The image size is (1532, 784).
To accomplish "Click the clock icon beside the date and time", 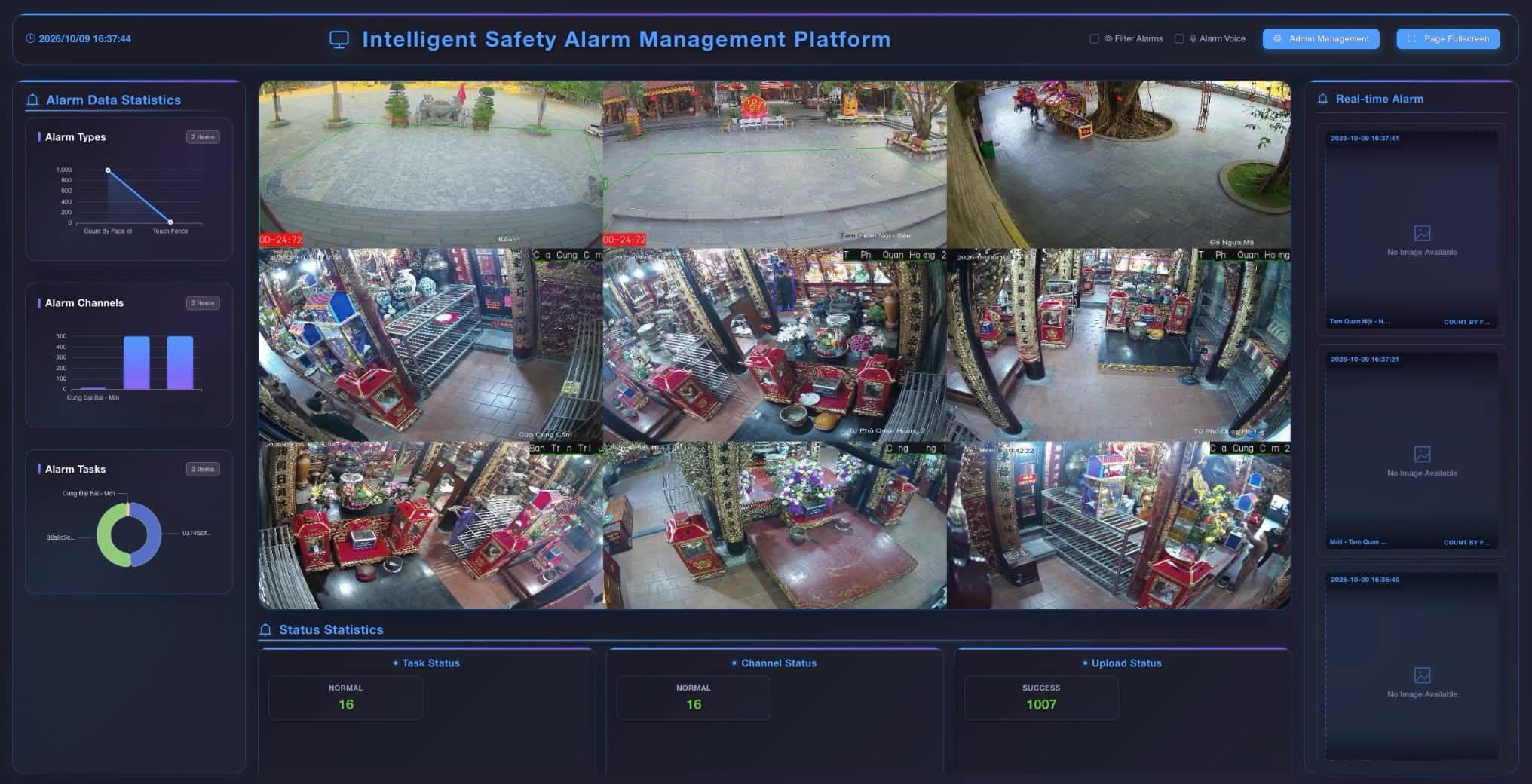I will [30, 38].
